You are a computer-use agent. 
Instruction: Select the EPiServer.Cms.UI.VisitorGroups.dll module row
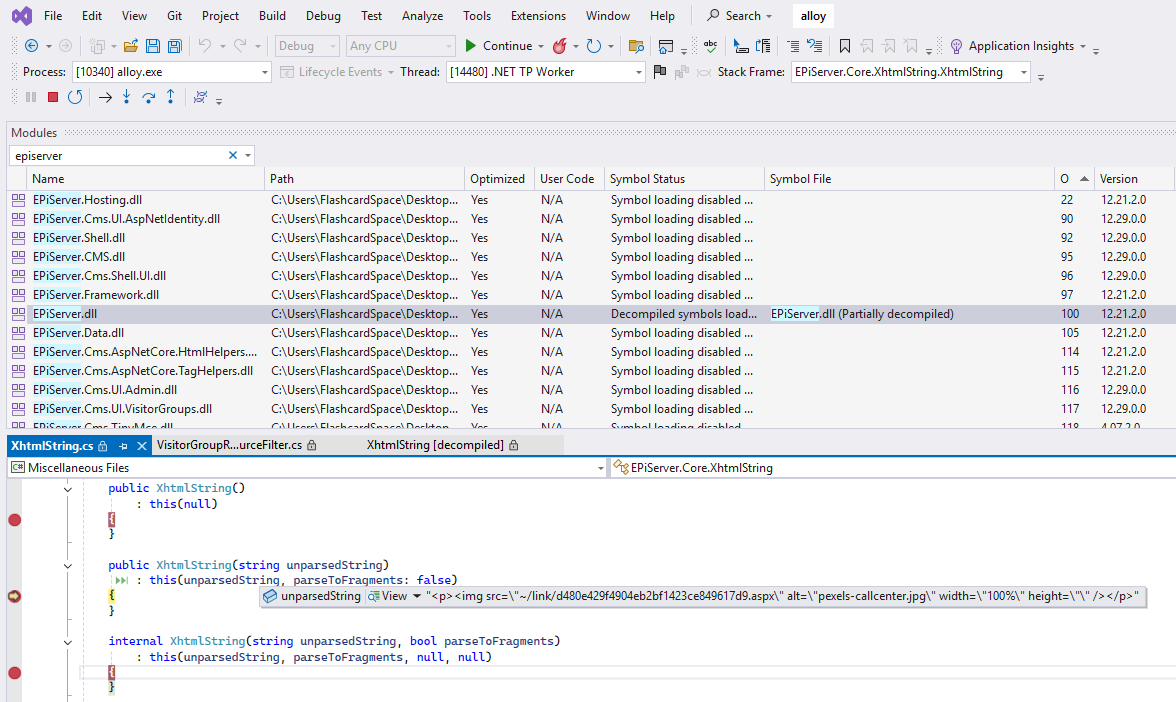[591, 409]
